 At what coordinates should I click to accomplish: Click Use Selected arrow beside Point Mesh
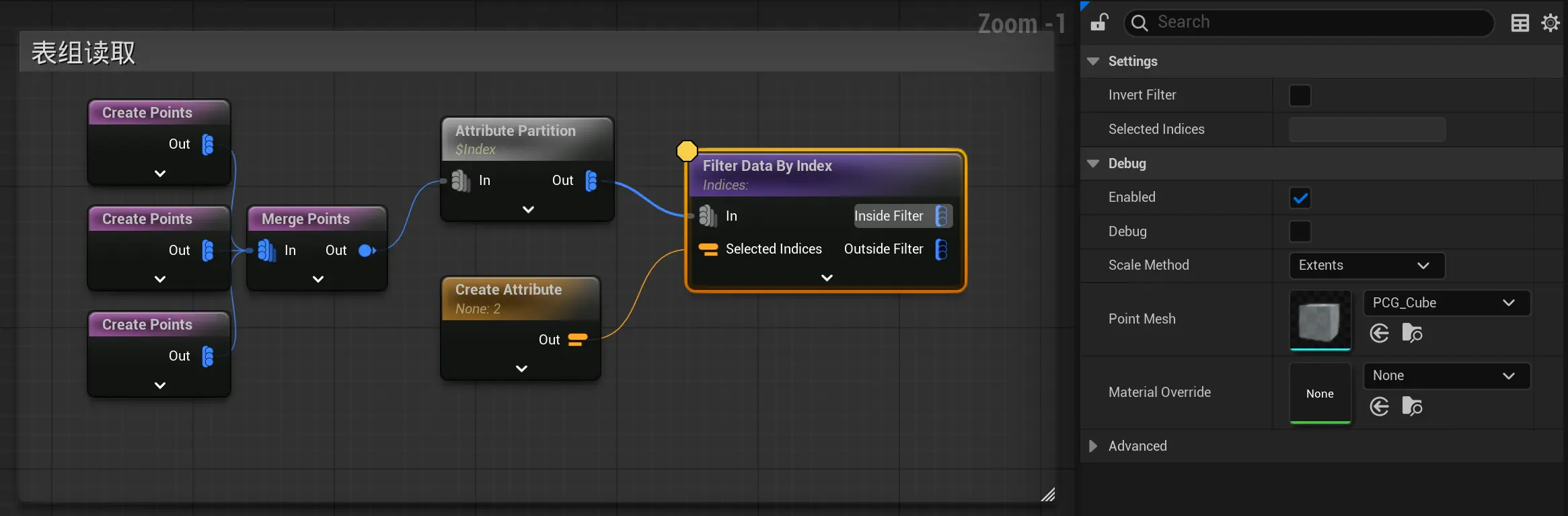point(1379,333)
